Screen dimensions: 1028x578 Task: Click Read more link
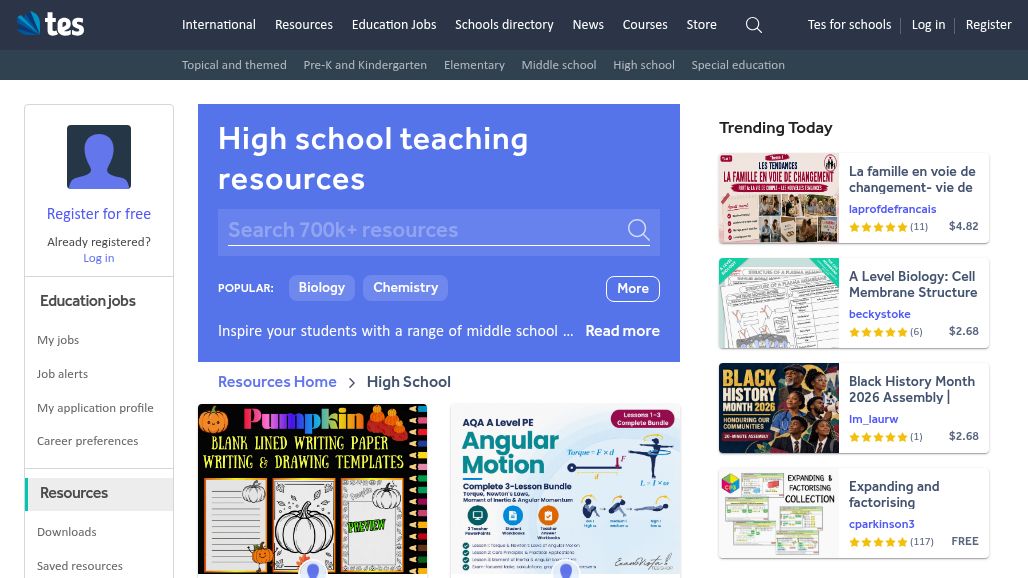622,331
